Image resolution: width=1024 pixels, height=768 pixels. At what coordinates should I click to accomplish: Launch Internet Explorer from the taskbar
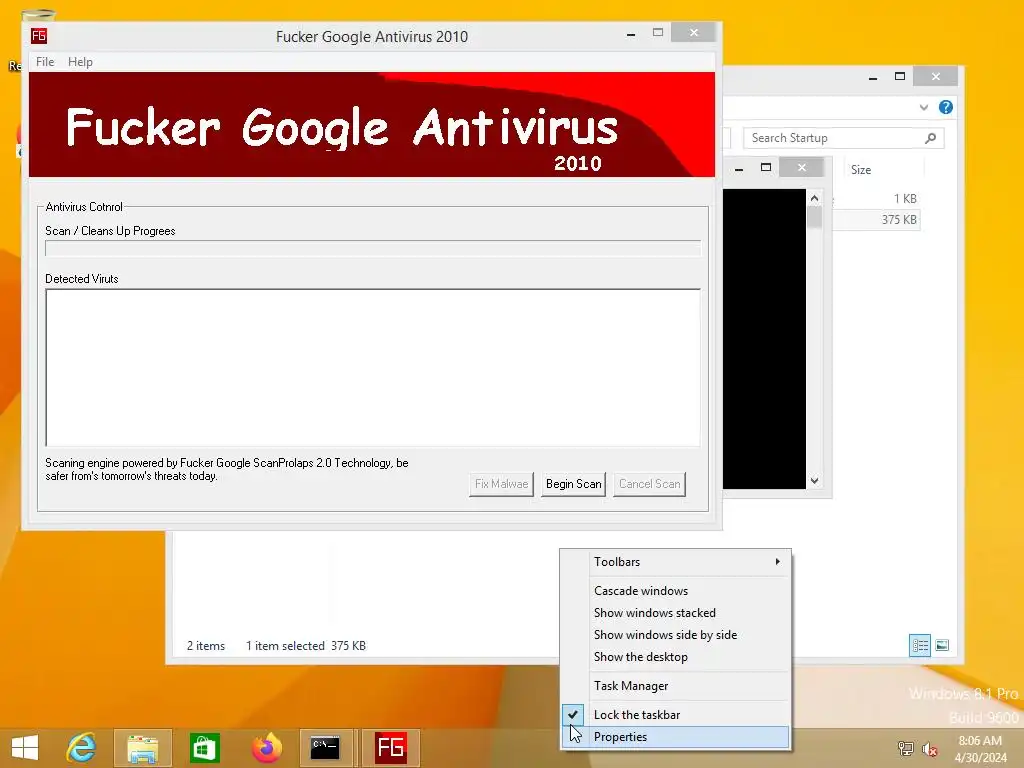(81, 748)
